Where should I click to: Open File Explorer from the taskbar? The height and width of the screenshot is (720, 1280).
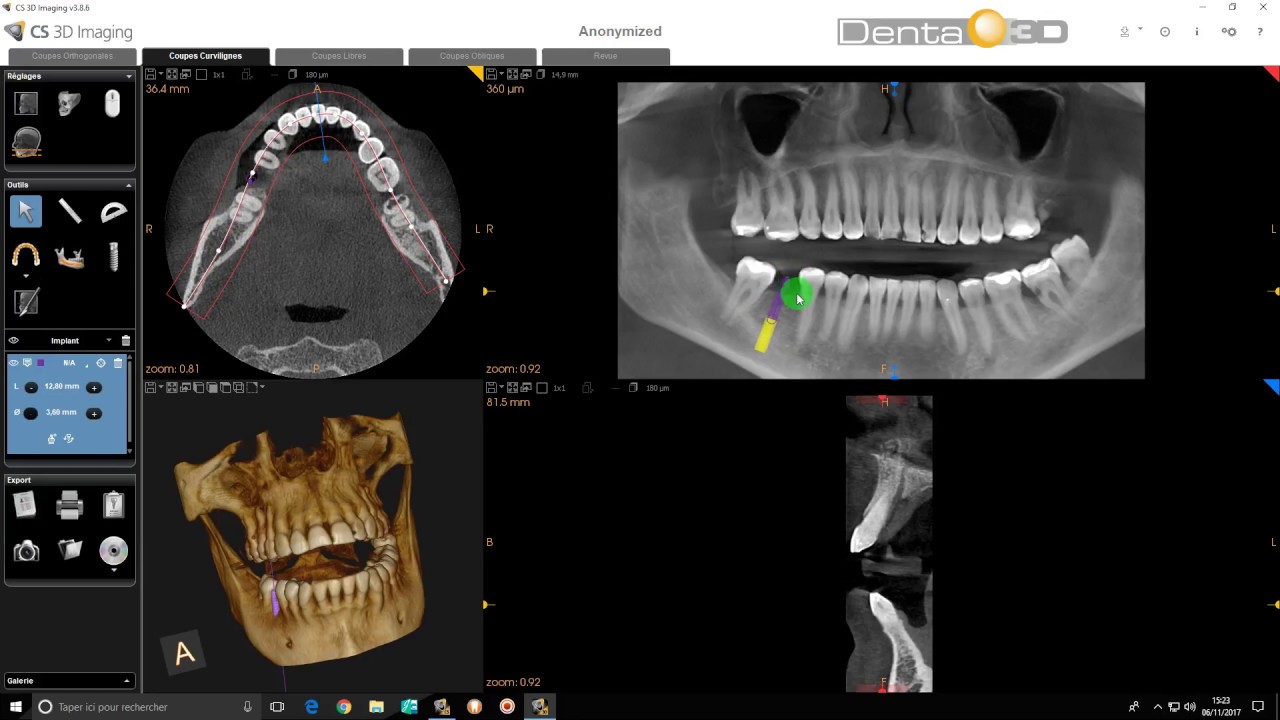(x=376, y=707)
